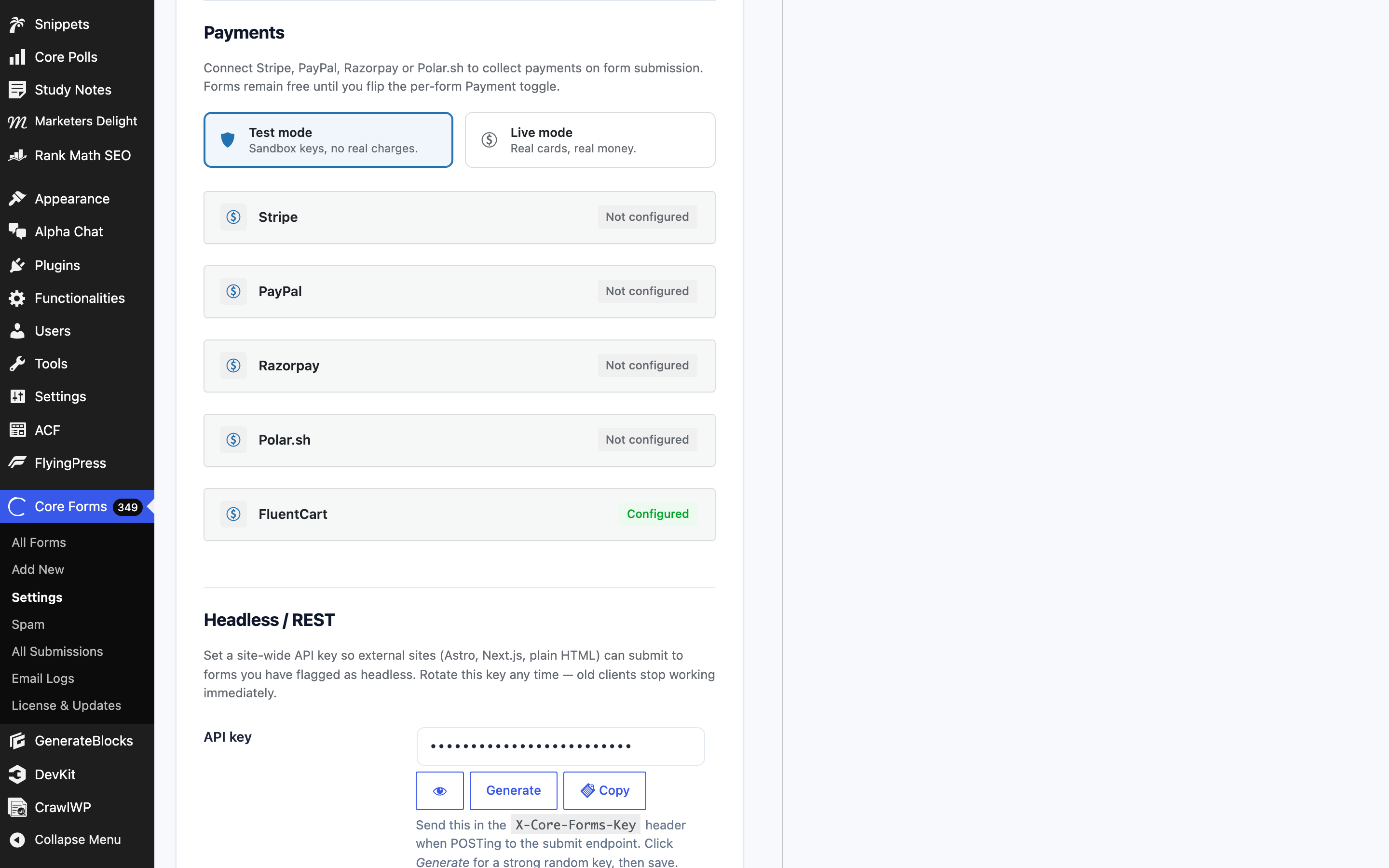Open All Submissions submenu item

click(x=57, y=651)
